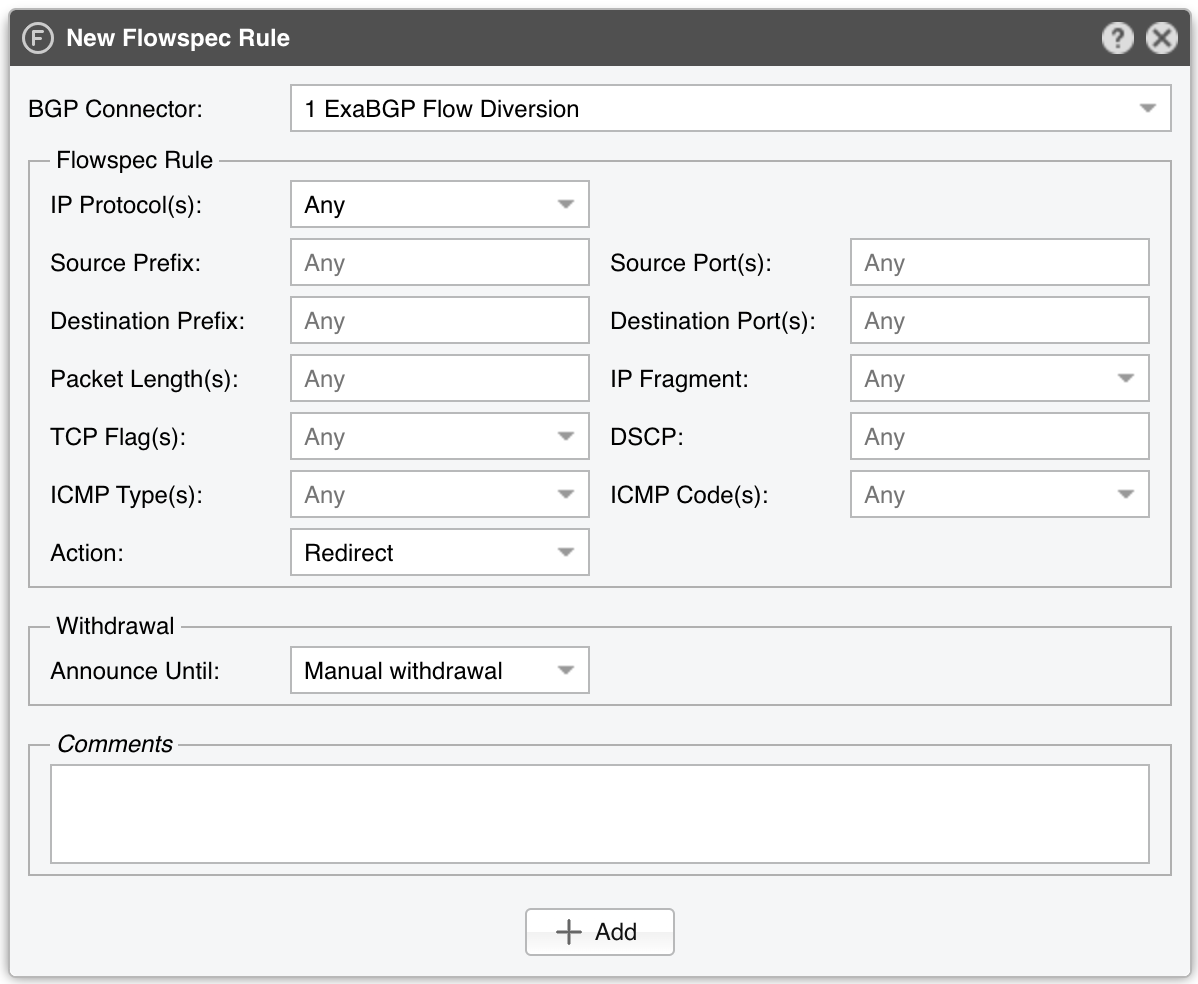This screenshot has height=984, width=1198.
Task: Click the Action label text
Action: pyautogui.click(x=87, y=552)
